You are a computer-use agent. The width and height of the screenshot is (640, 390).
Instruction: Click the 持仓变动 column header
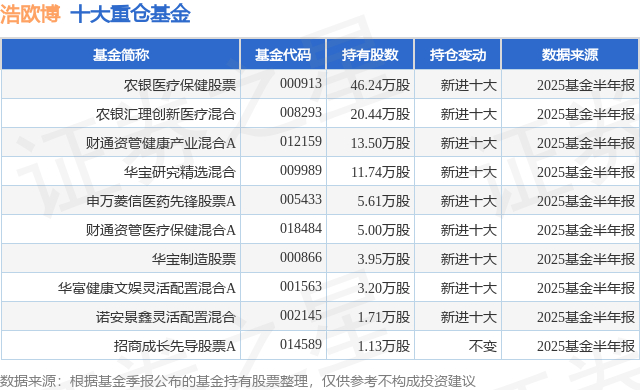coord(458,55)
